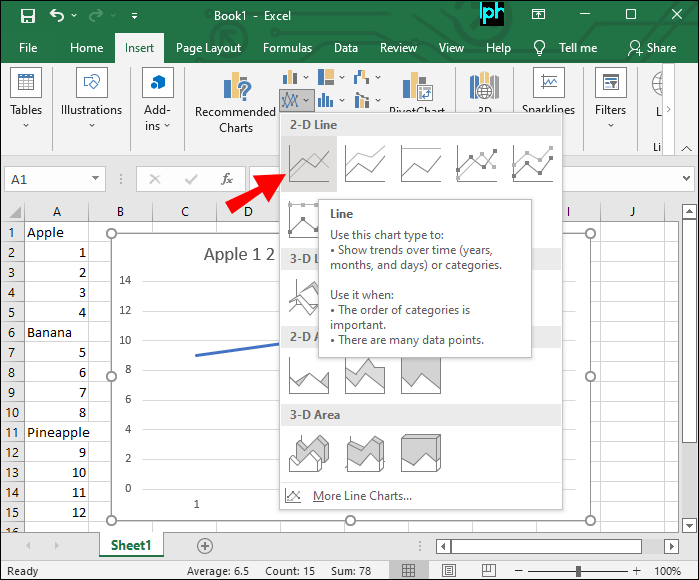The width and height of the screenshot is (699, 580).
Task: Open the Formulas ribbon tab
Action: click(x=287, y=47)
